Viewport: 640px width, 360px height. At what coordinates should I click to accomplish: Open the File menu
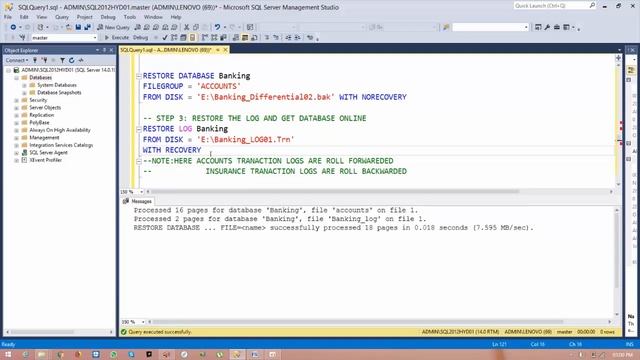click(8, 17)
